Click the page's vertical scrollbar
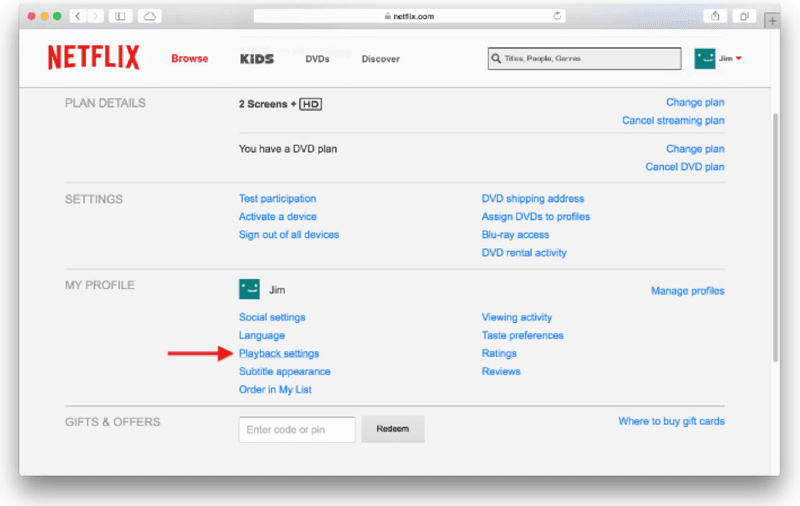Image resolution: width=800 pixels, height=506 pixels. click(776, 237)
